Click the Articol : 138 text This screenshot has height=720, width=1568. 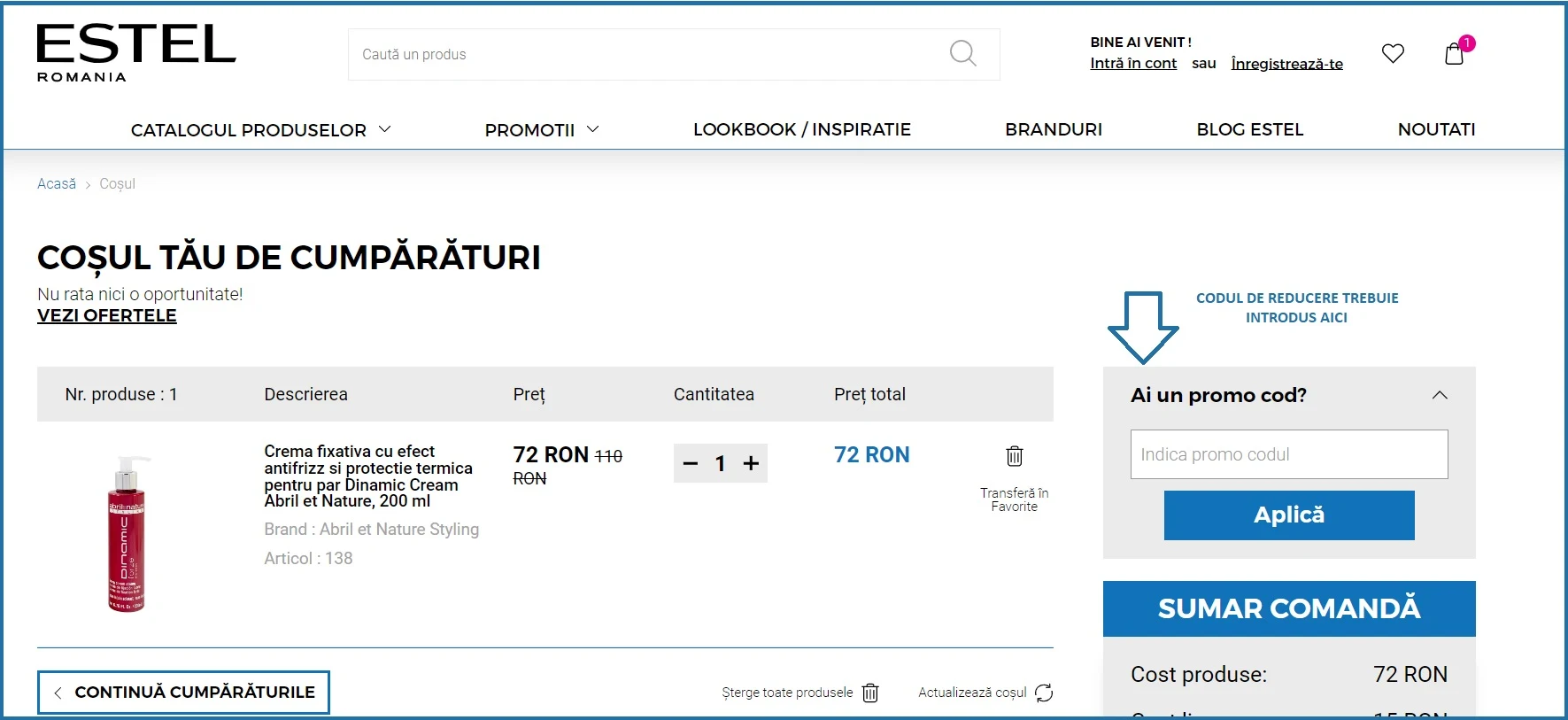click(308, 559)
